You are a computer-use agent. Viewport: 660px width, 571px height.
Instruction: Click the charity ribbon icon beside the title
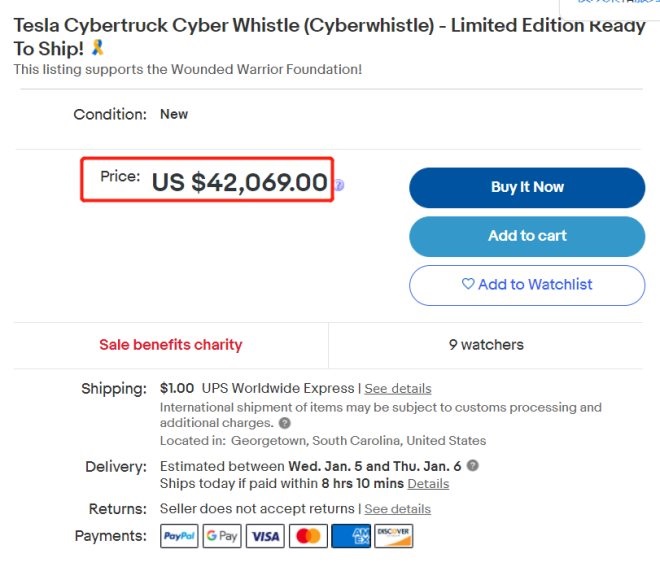[x=97, y=48]
